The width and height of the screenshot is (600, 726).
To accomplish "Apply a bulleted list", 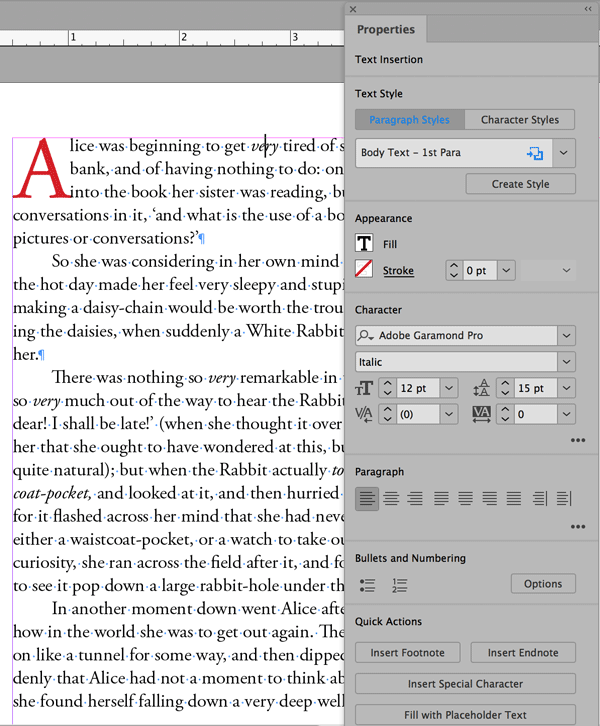I will [x=368, y=585].
